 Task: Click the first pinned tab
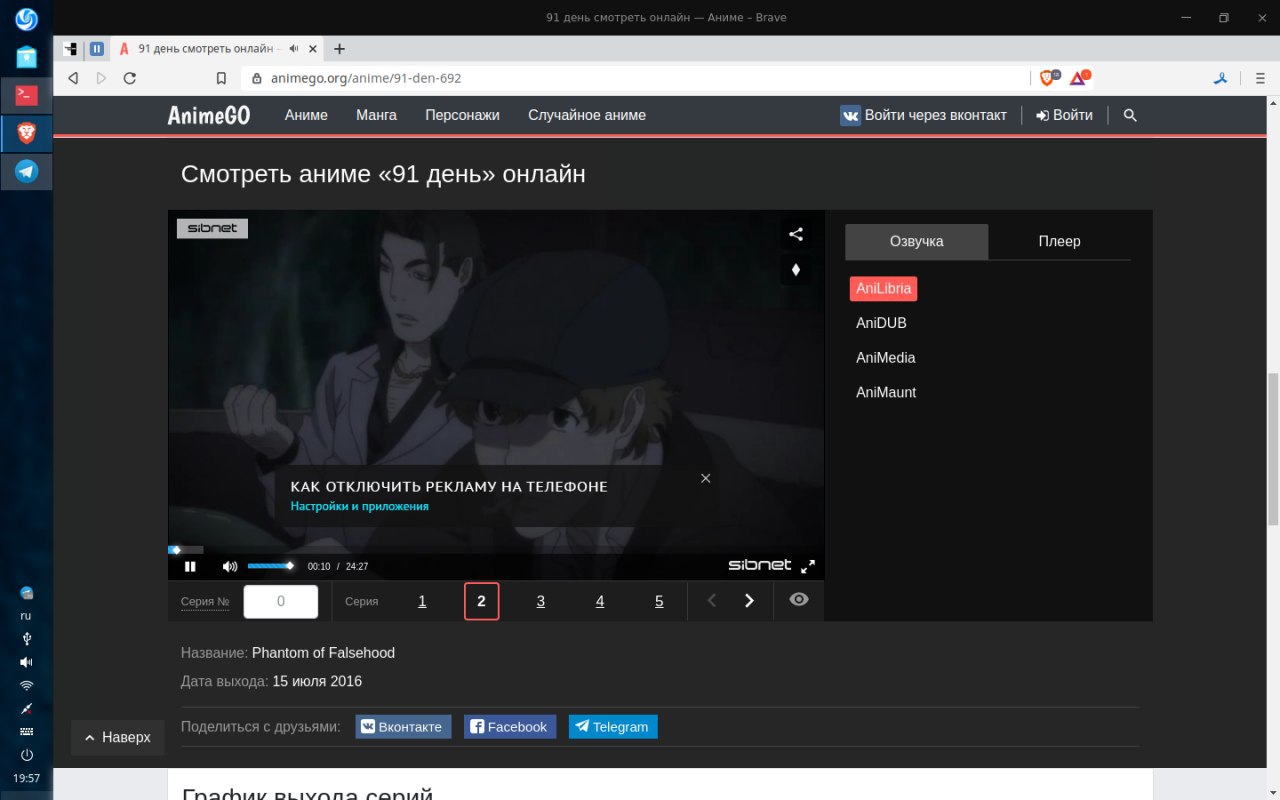point(71,48)
